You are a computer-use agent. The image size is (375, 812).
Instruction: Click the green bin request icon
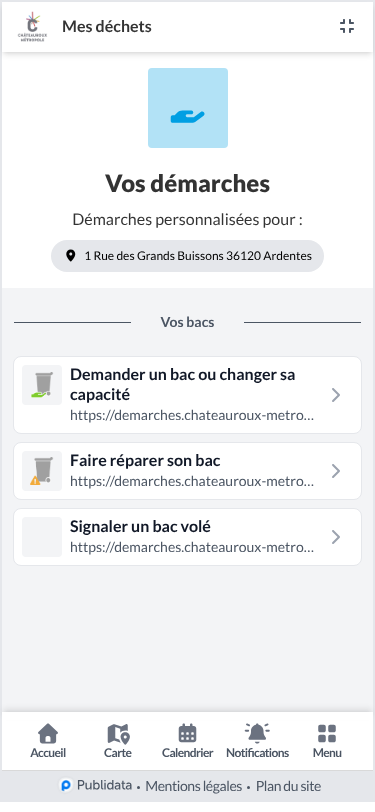tap(42, 385)
